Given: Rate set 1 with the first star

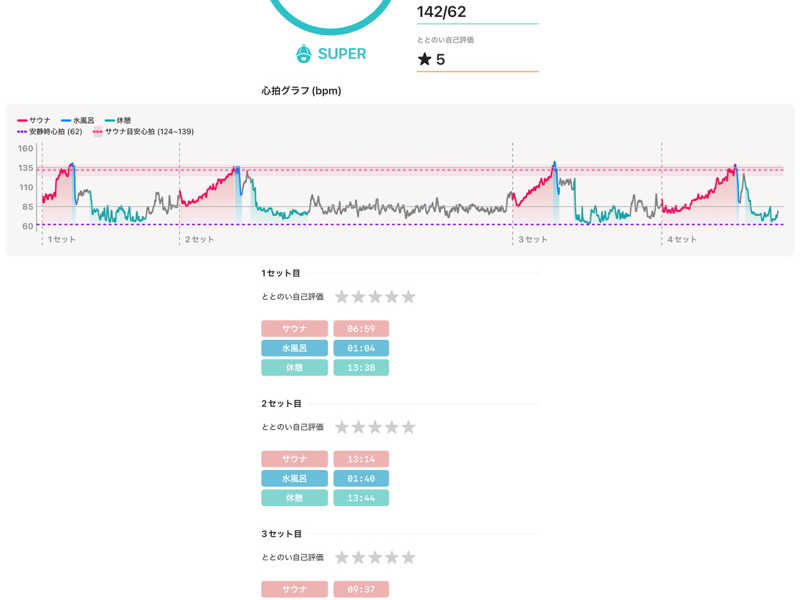Looking at the screenshot, I should [x=342, y=297].
